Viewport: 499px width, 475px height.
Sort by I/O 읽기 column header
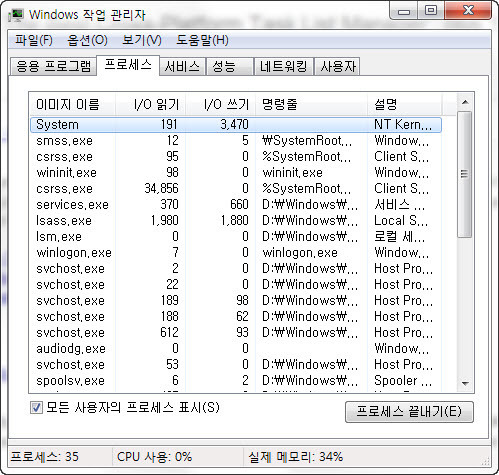click(150, 105)
